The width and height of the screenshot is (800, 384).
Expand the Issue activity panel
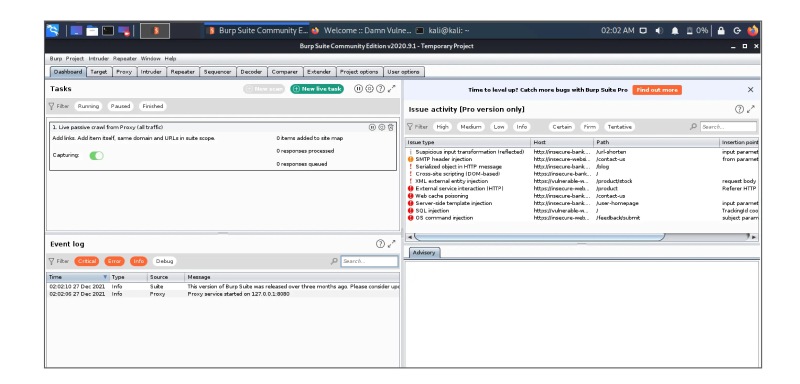pyautogui.click(x=751, y=109)
